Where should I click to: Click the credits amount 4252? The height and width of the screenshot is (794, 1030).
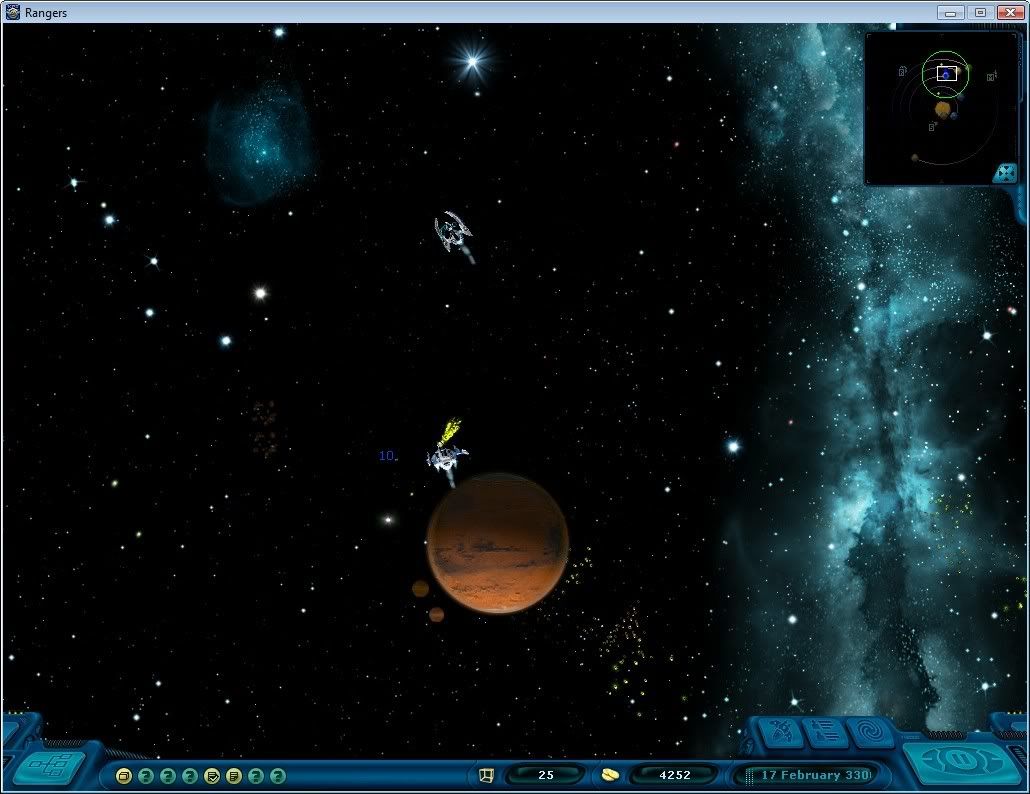tap(675, 776)
